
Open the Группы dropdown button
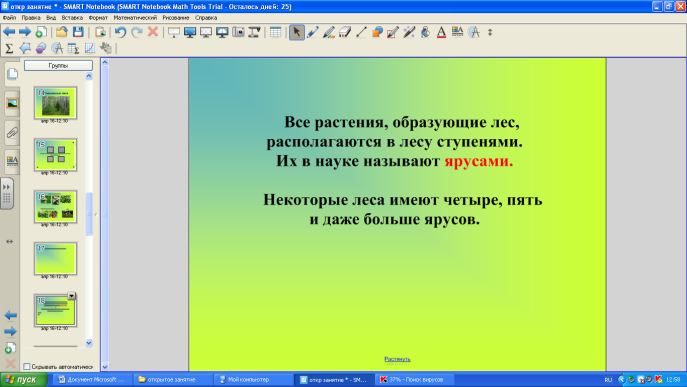point(58,65)
